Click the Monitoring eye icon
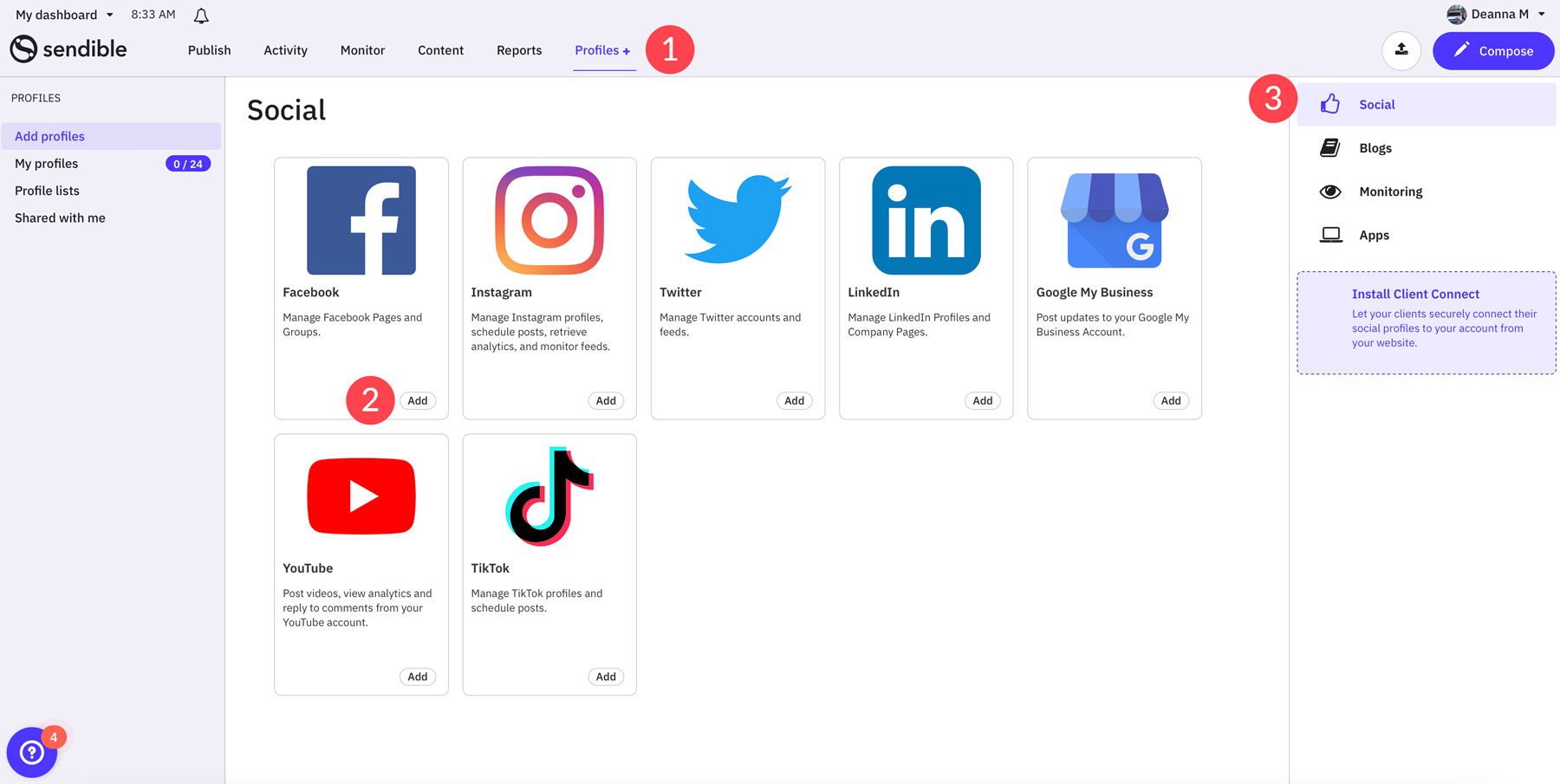This screenshot has width=1560, height=784. [1330, 191]
